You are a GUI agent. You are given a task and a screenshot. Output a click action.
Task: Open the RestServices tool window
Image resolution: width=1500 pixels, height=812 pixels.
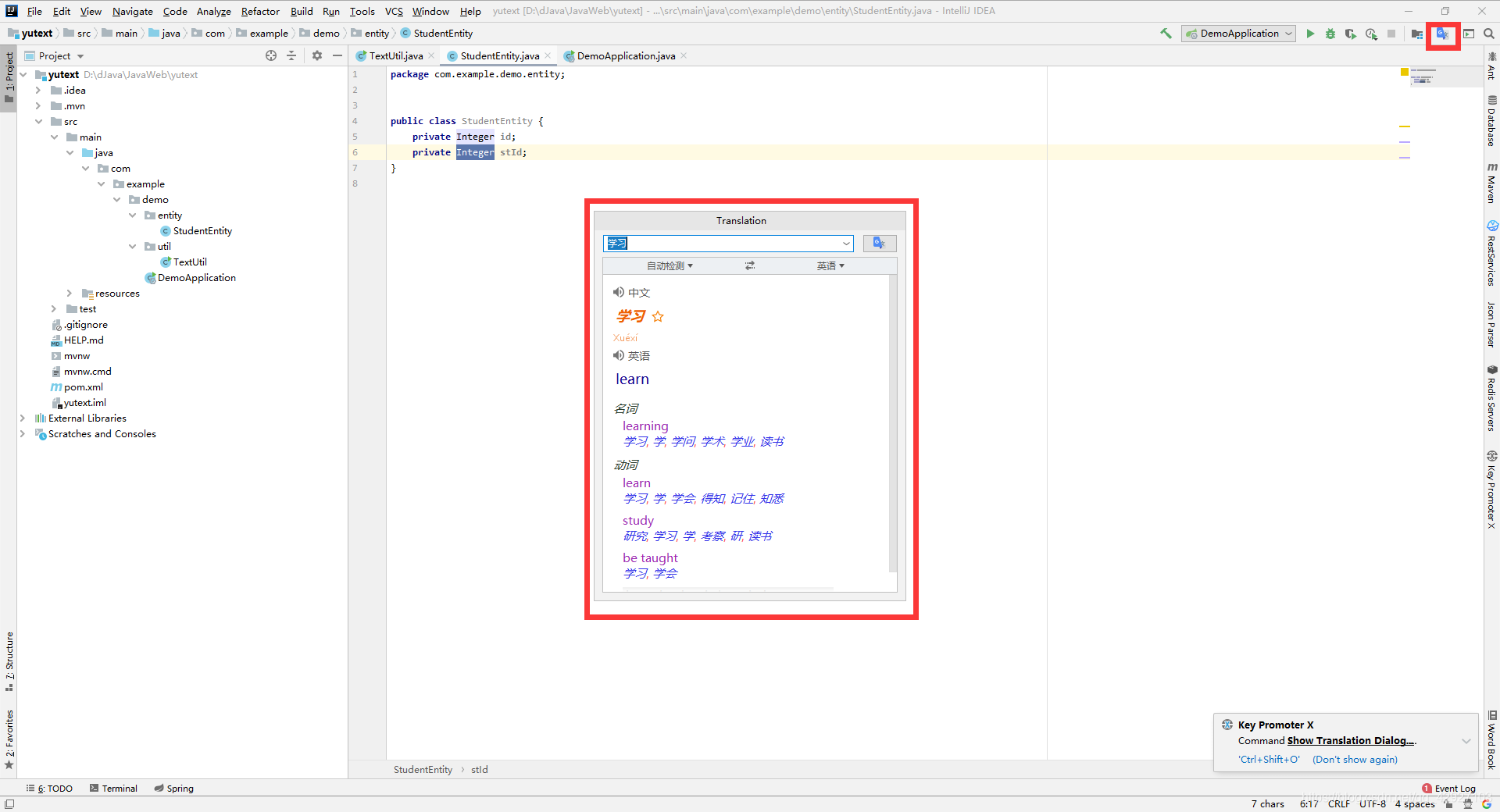(1491, 254)
